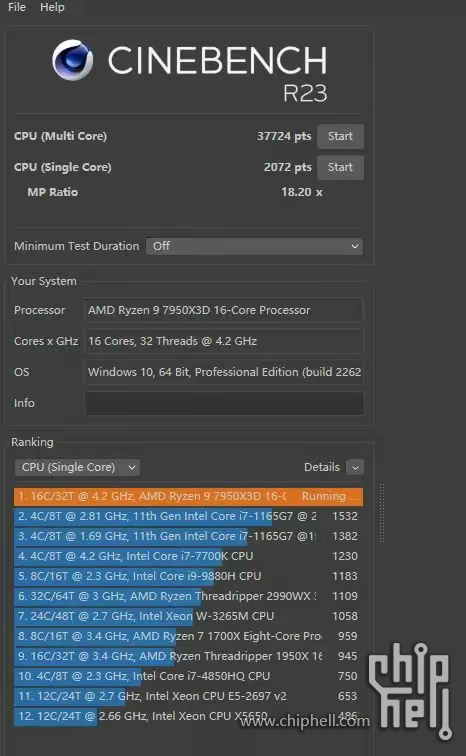Open the Help menu
This screenshot has height=756, width=466.
pos(52,7)
